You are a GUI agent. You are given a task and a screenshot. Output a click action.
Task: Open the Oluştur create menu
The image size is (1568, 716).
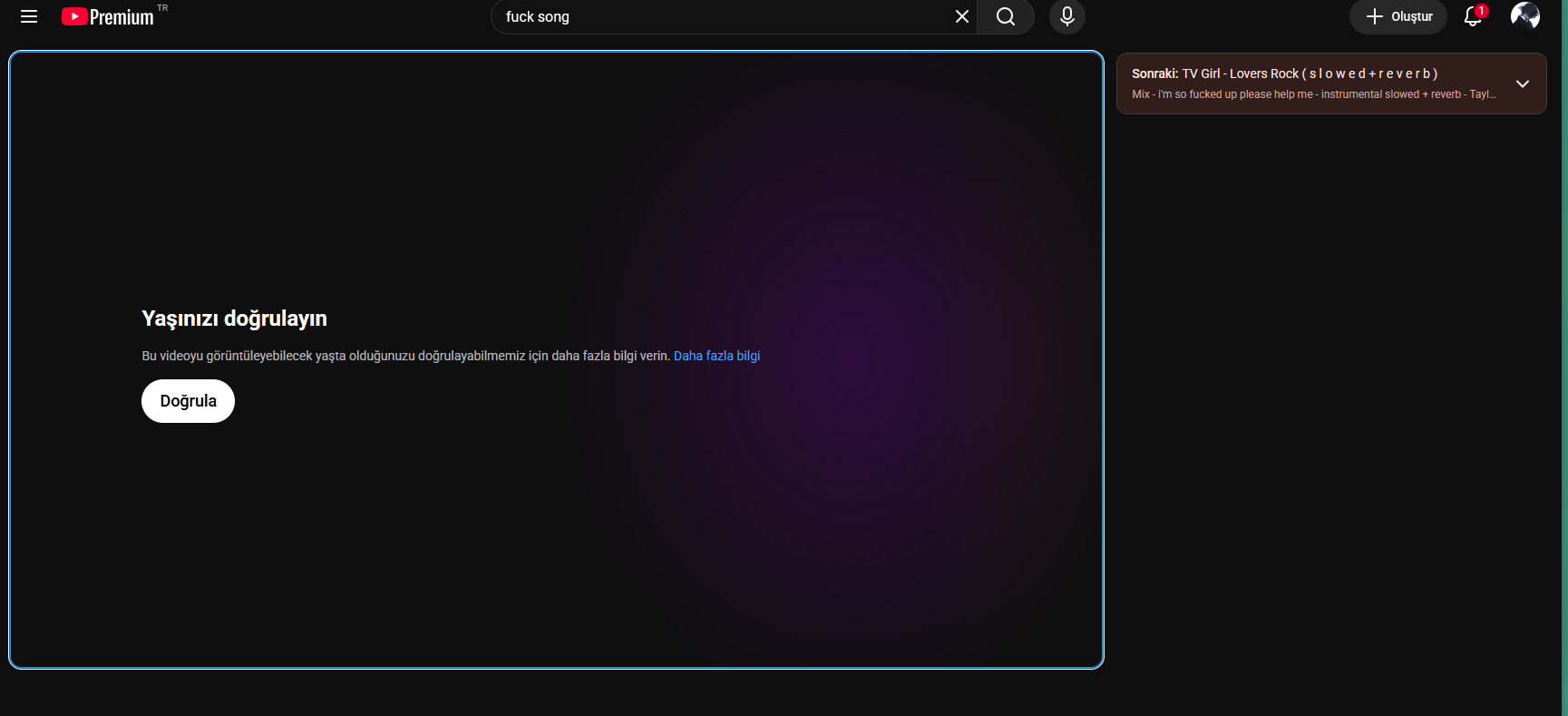1398,16
